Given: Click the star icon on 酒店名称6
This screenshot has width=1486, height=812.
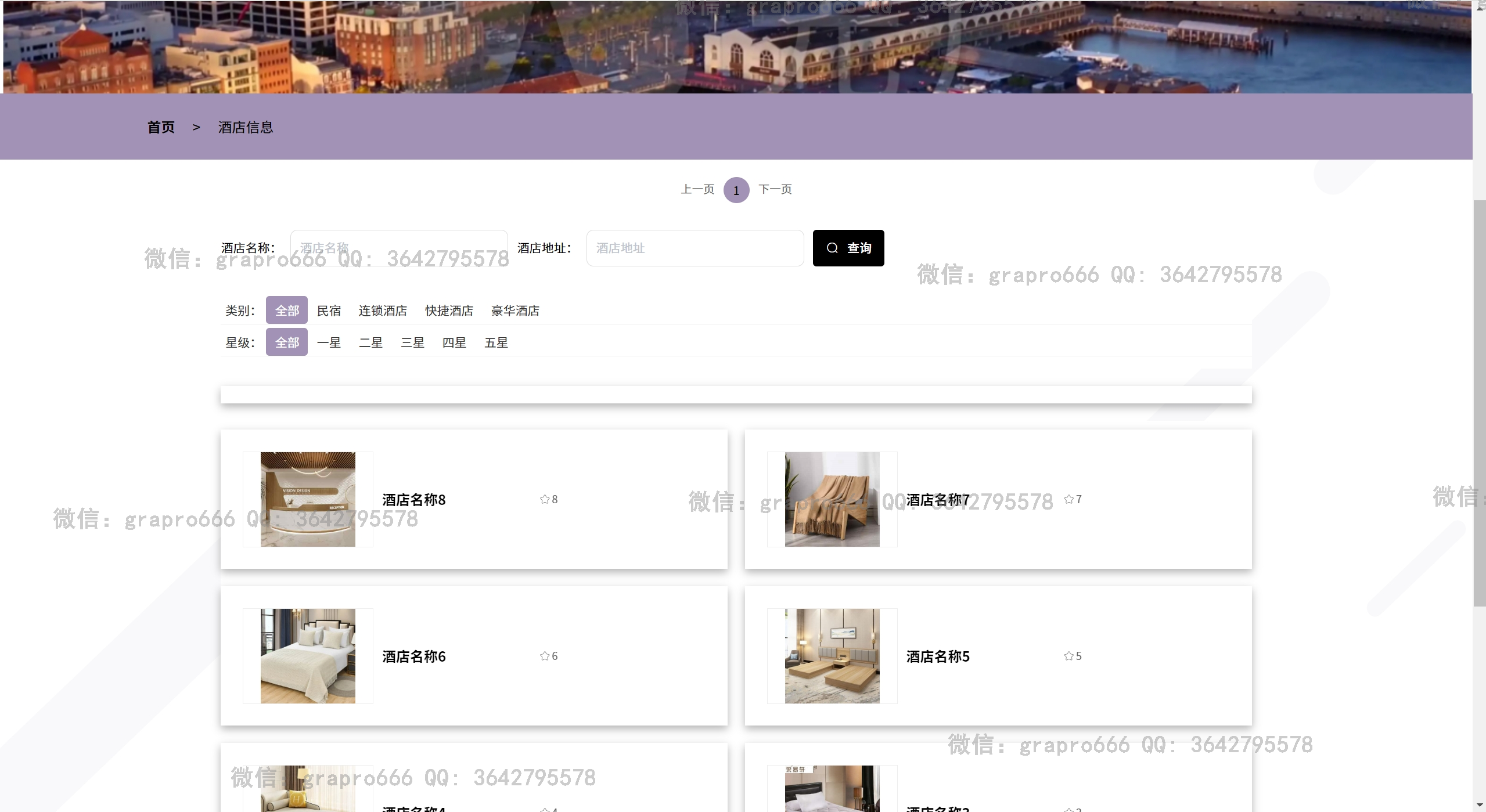Looking at the screenshot, I should pyautogui.click(x=545, y=656).
